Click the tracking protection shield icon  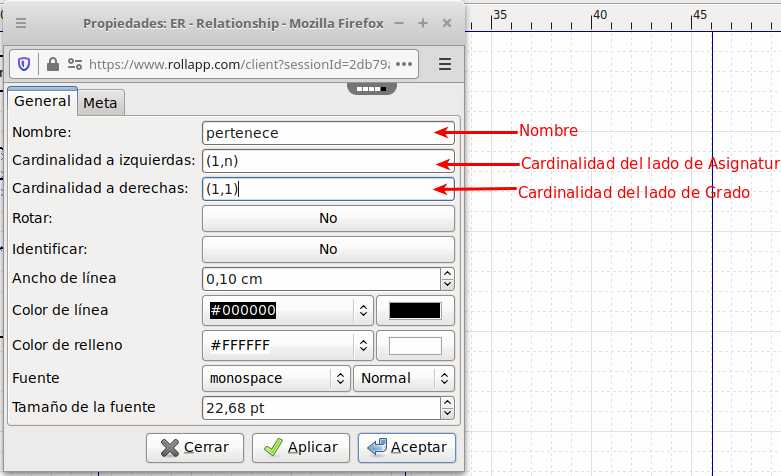coord(24,64)
